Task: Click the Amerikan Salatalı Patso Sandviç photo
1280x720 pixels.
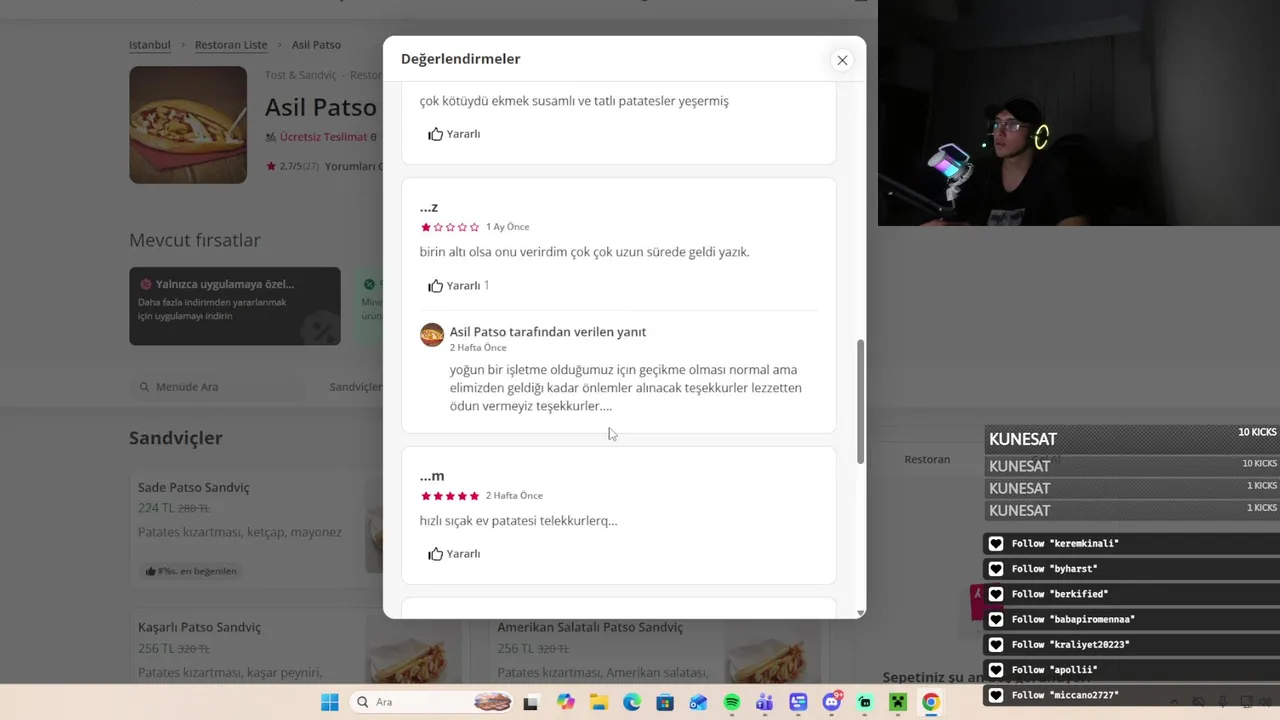Action: pyautogui.click(x=772, y=652)
